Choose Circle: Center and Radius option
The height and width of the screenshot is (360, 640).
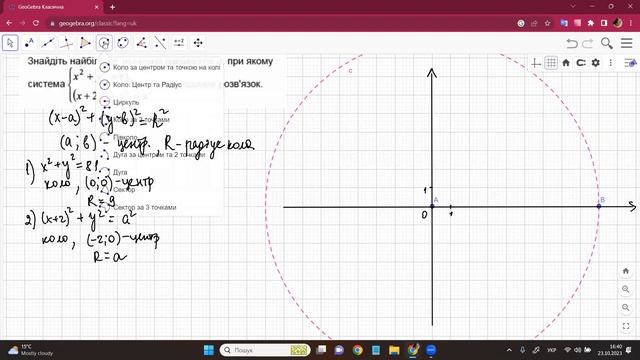point(160,84)
